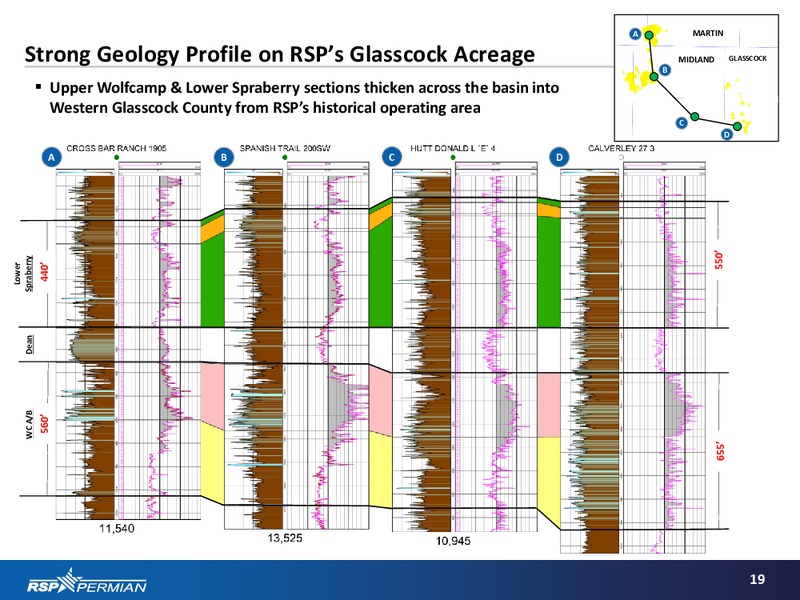Click the depth value 13,525
The image size is (800, 600).
click(x=285, y=538)
